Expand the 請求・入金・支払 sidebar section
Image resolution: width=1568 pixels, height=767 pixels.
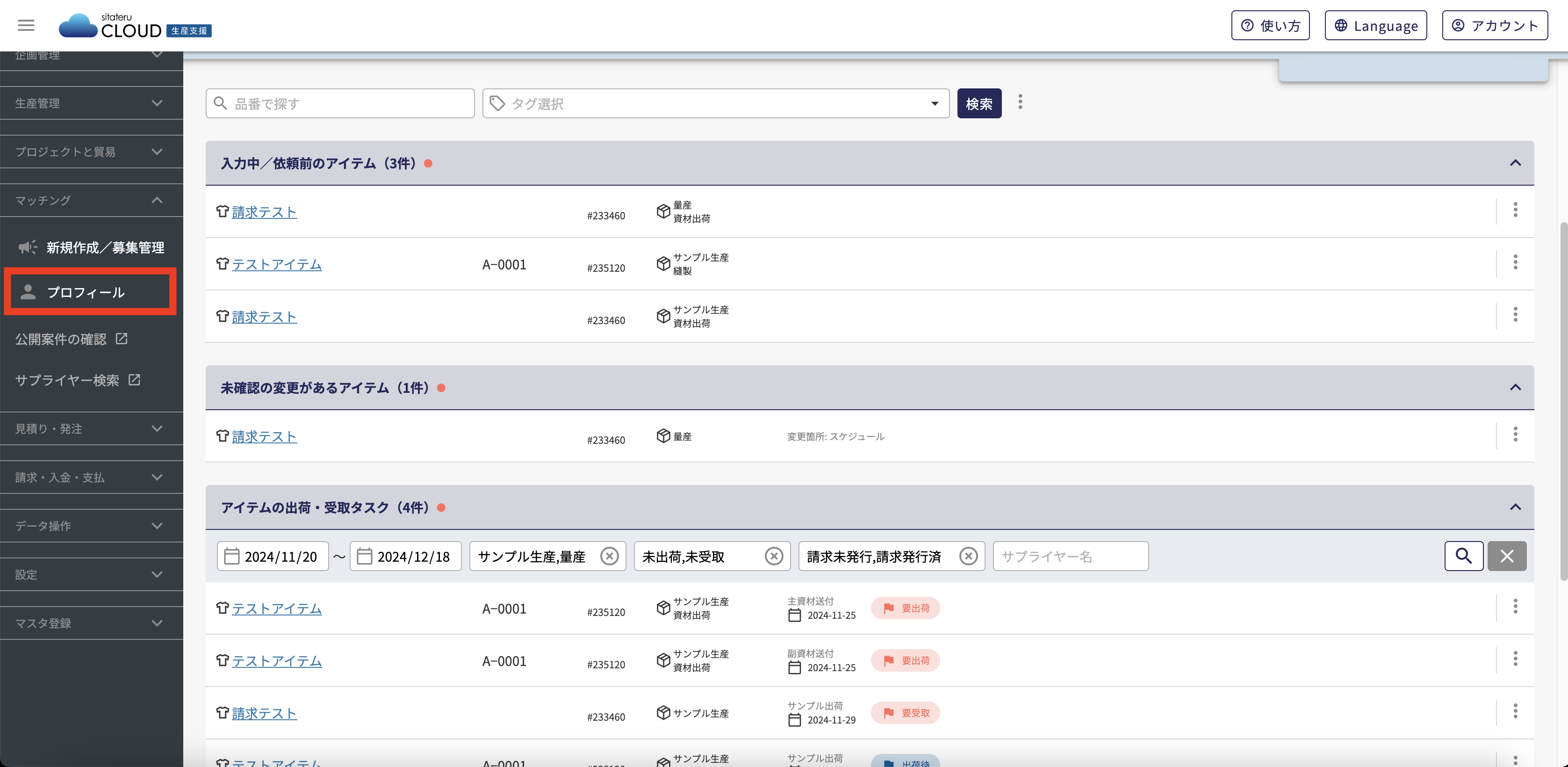point(91,477)
